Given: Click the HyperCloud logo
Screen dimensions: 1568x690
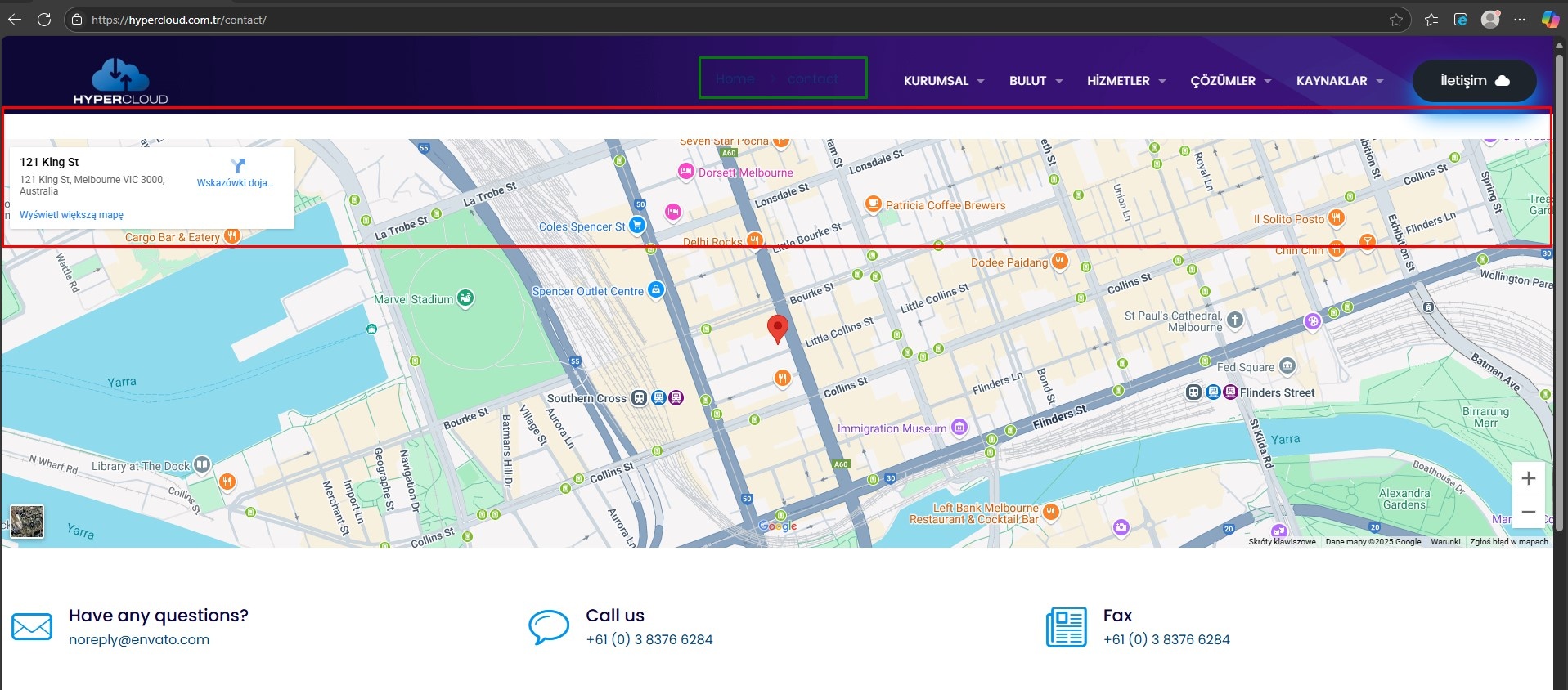Looking at the screenshot, I should coord(120,81).
